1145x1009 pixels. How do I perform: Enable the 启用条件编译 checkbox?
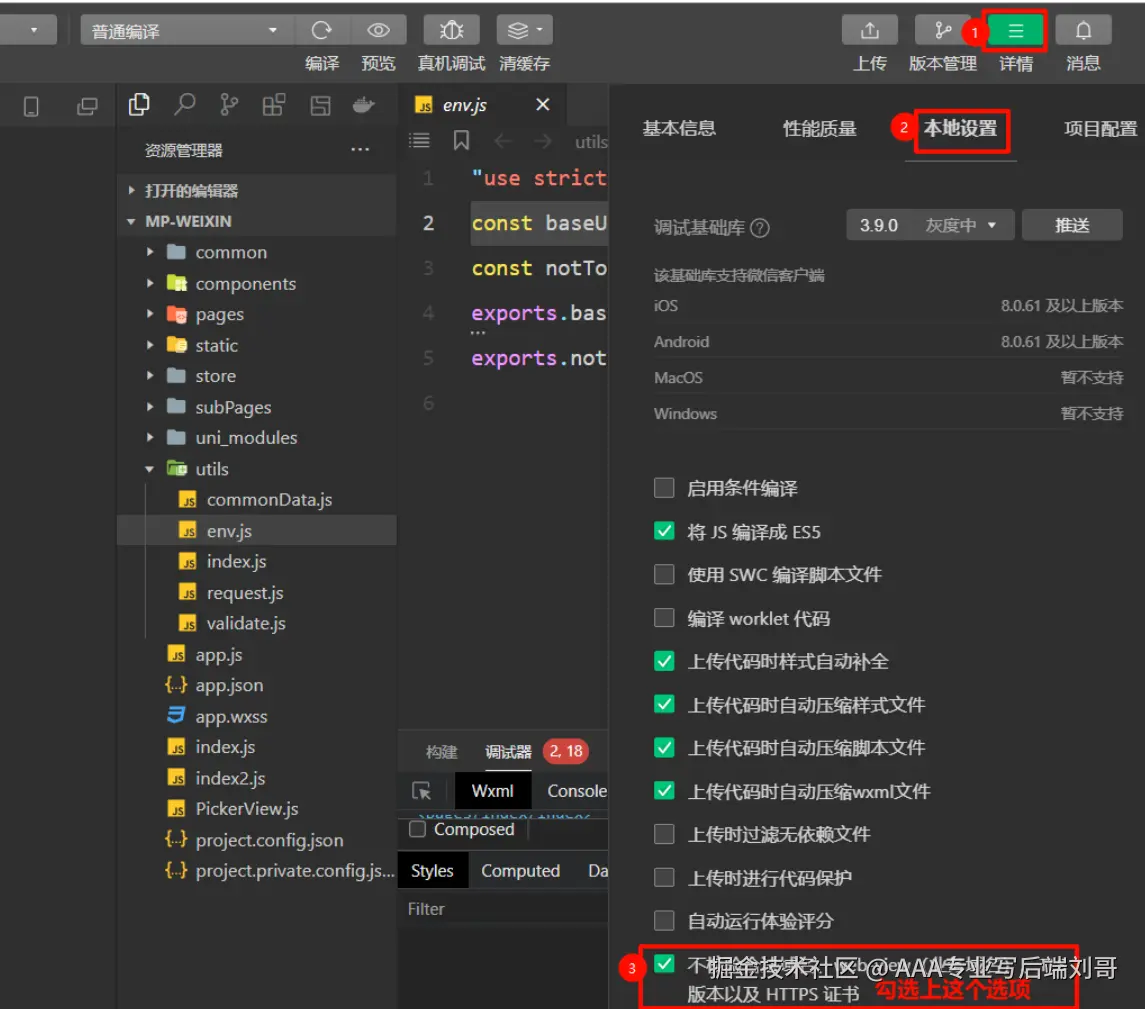click(664, 488)
